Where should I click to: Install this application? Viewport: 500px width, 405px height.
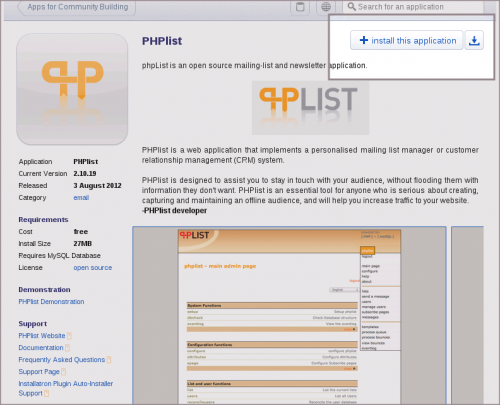tap(407, 40)
